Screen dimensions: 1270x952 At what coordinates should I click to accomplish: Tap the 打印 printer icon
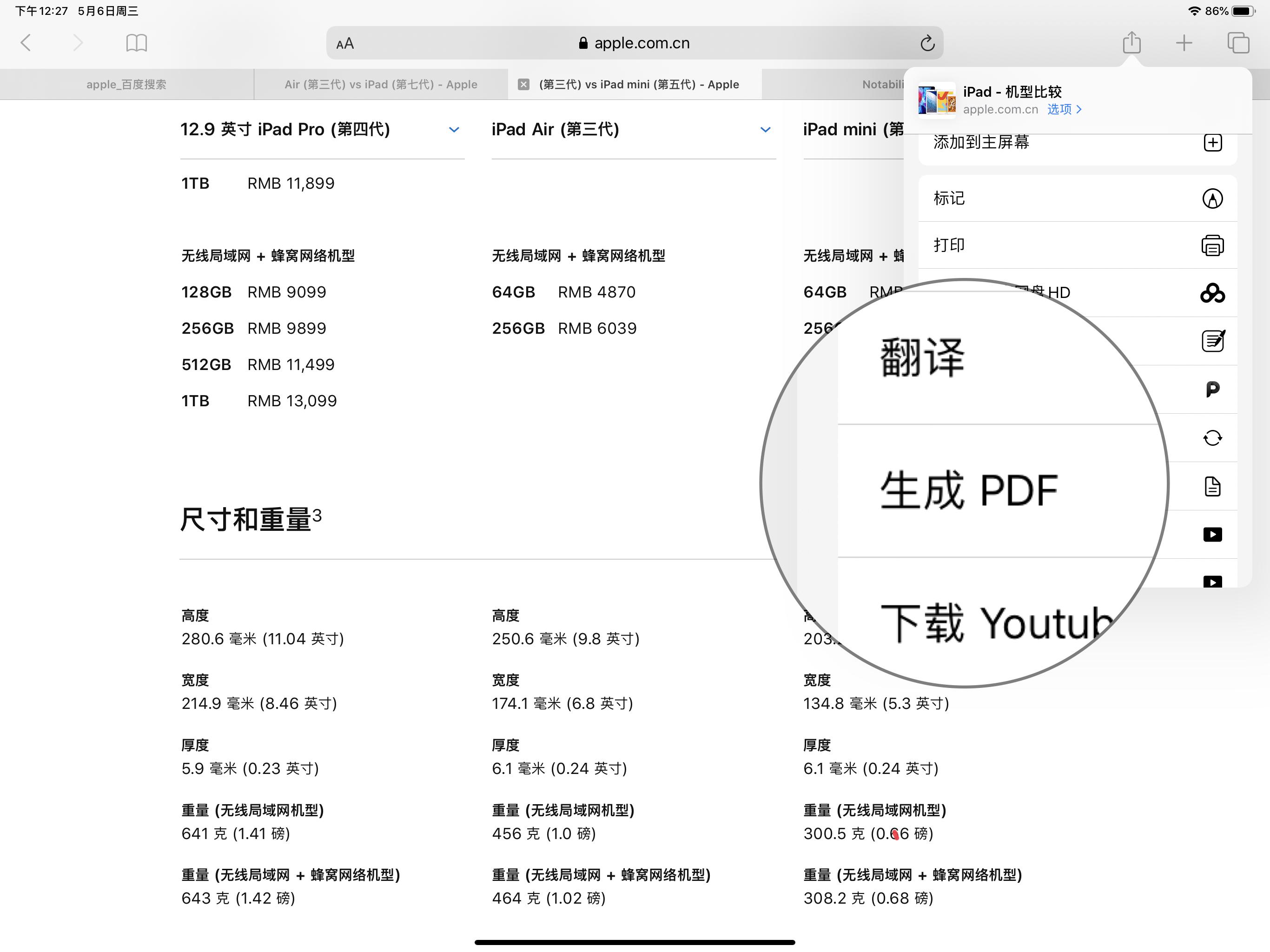pos(1212,245)
